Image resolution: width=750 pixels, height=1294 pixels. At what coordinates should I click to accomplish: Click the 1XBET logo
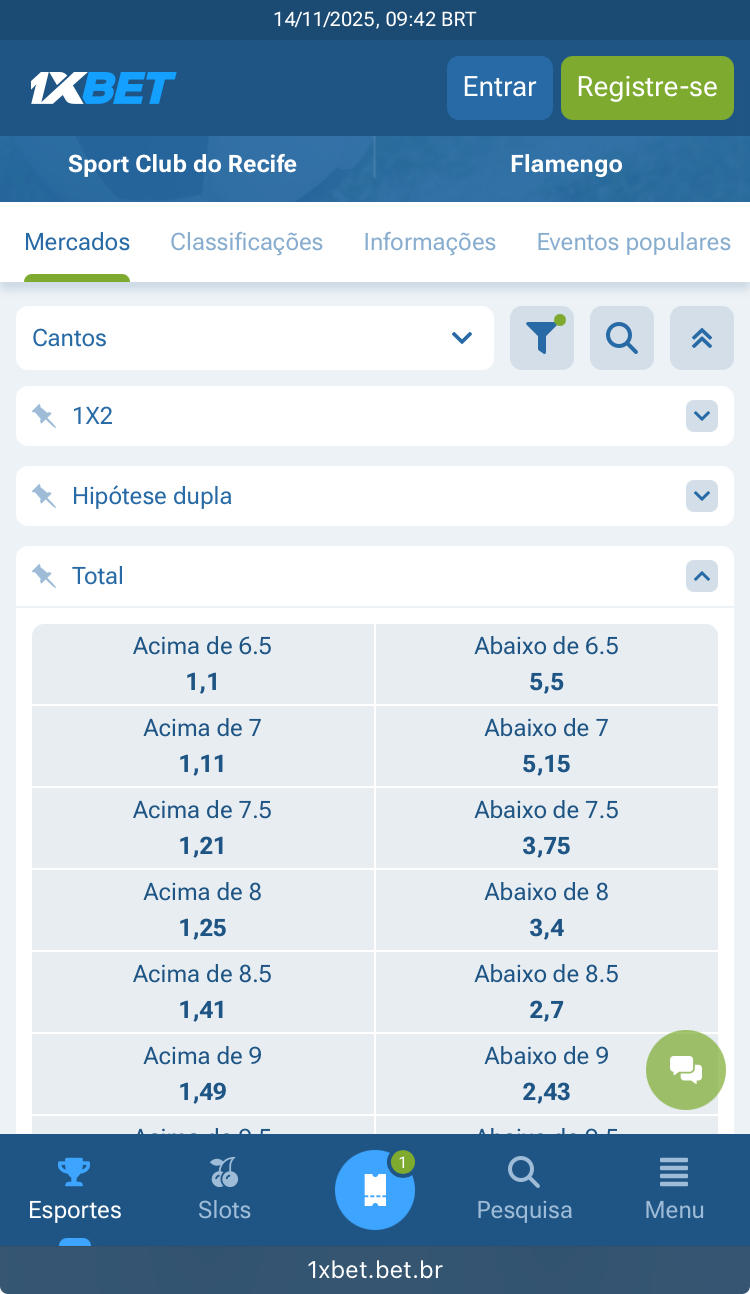[x=103, y=88]
